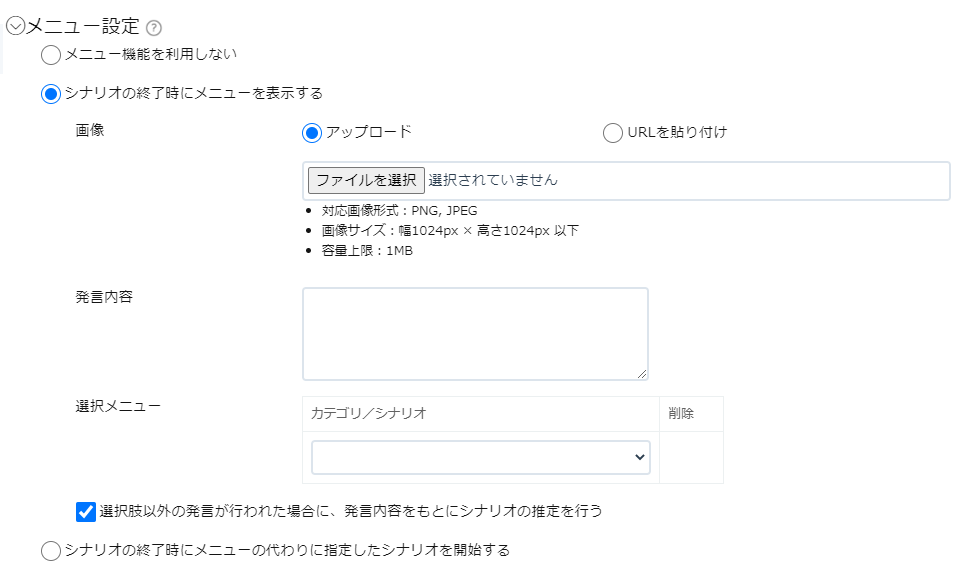
Task: Open the help icon beside メニュー設定
Action: point(154,28)
